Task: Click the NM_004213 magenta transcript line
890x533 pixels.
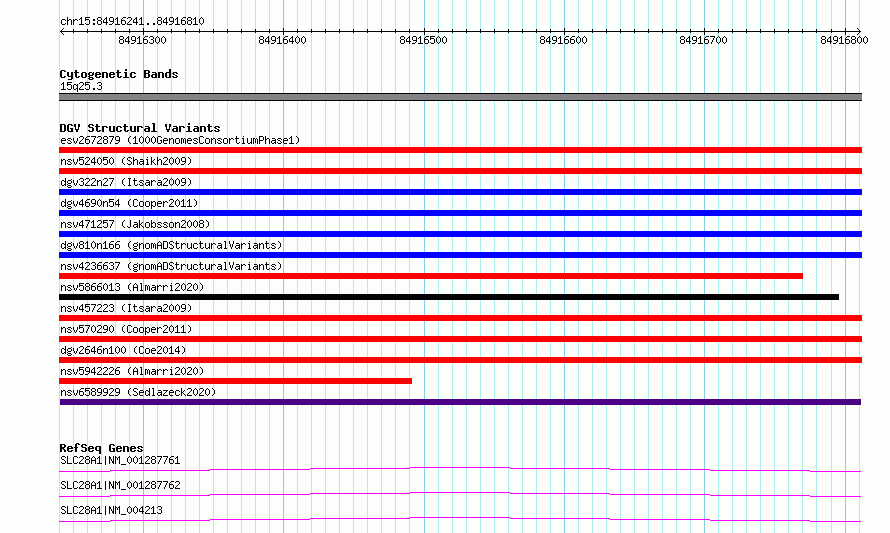Action: [460, 518]
